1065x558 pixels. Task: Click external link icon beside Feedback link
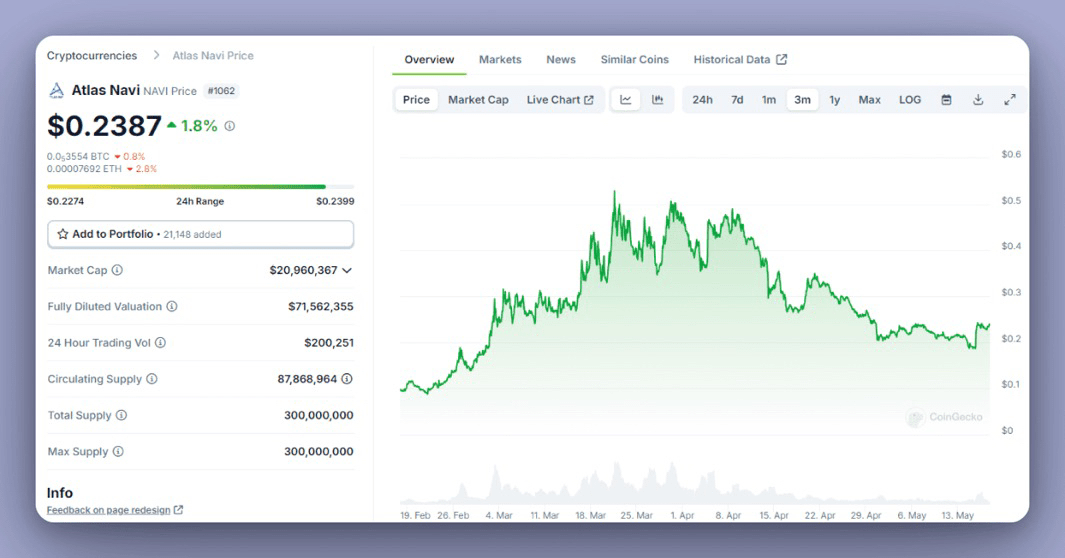point(178,510)
